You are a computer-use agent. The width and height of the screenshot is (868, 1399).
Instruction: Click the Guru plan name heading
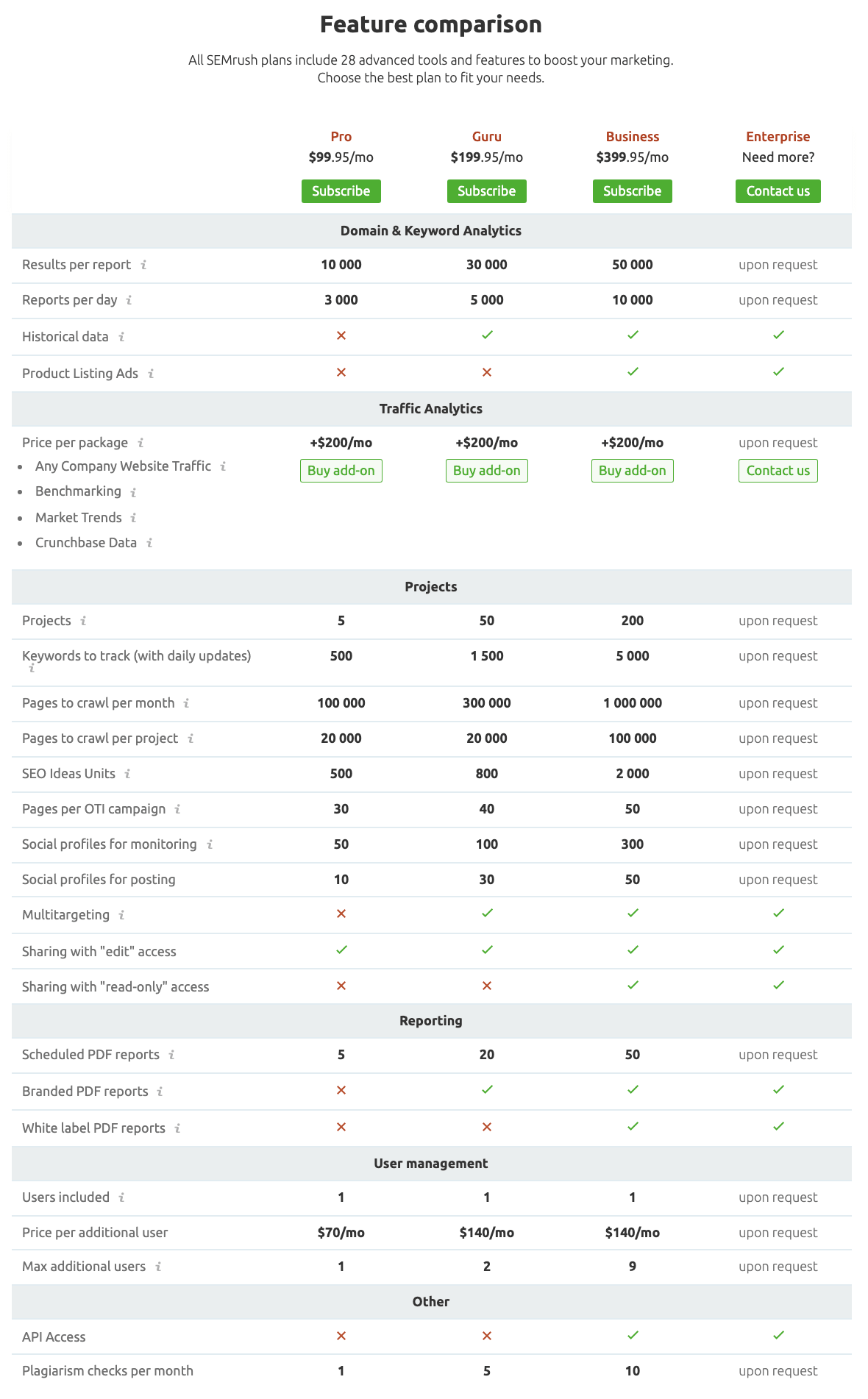(x=487, y=137)
